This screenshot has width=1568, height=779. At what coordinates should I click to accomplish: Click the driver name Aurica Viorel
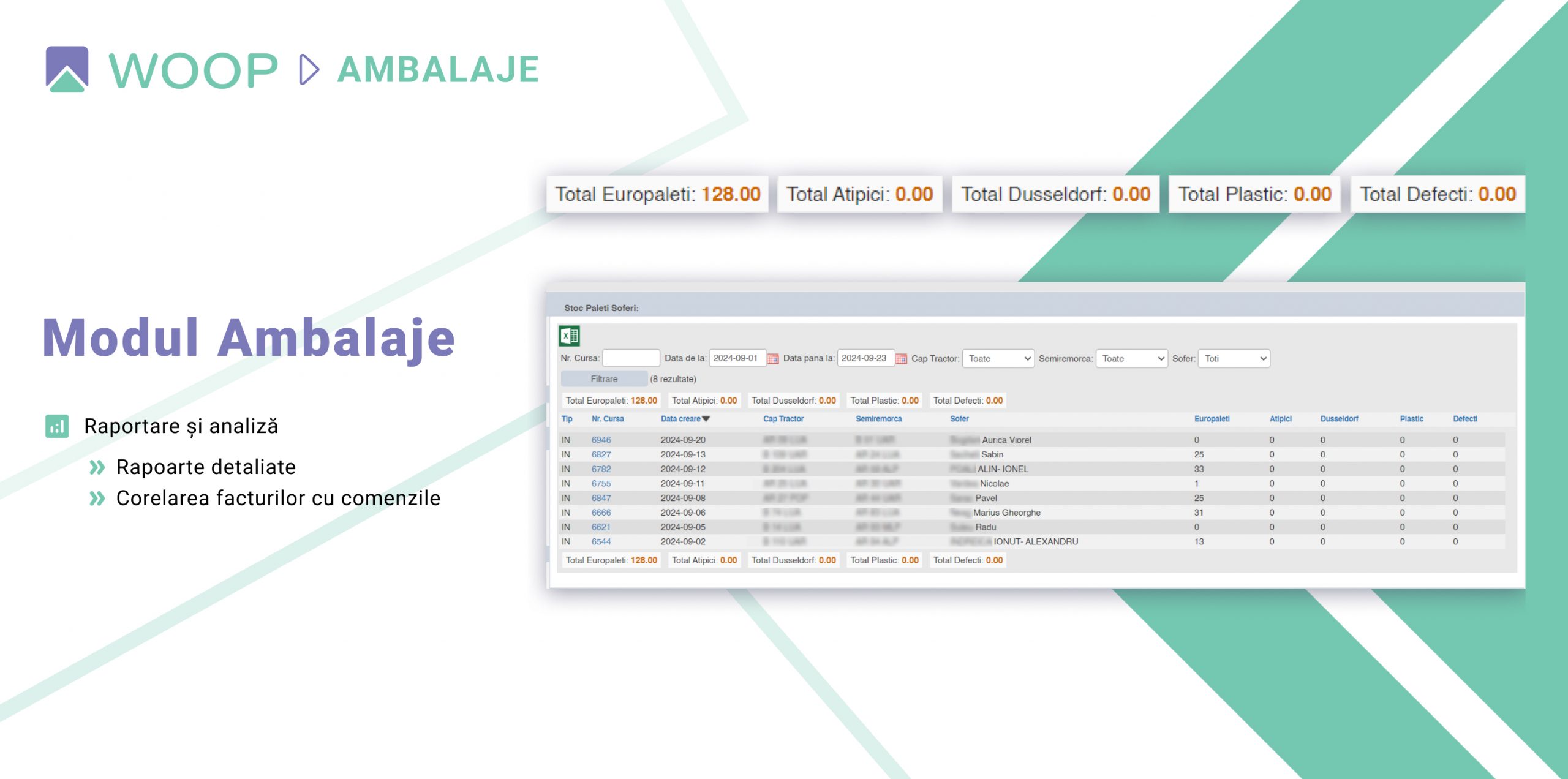[x=1006, y=440]
